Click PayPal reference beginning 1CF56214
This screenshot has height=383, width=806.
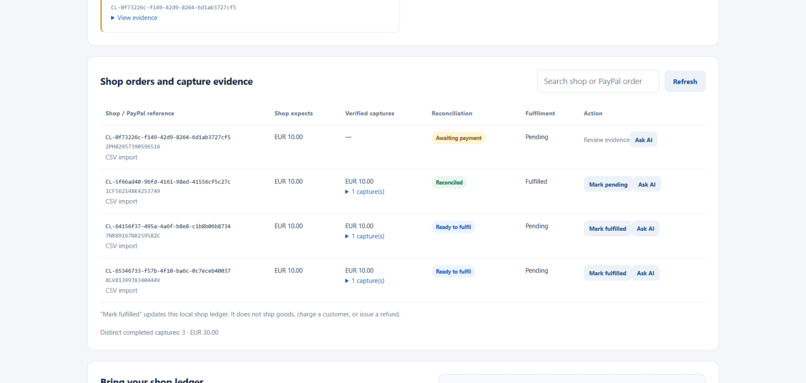pyautogui.click(x=133, y=191)
